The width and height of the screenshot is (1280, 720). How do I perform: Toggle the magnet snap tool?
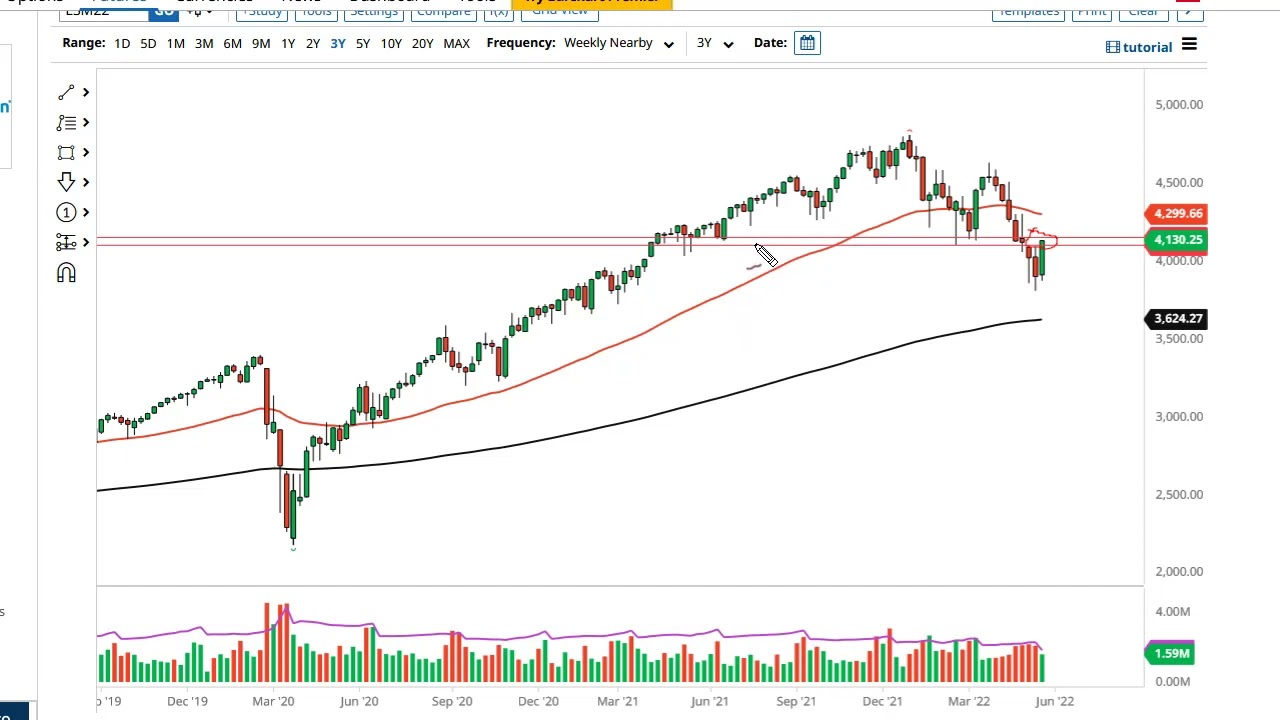[x=66, y=273]
